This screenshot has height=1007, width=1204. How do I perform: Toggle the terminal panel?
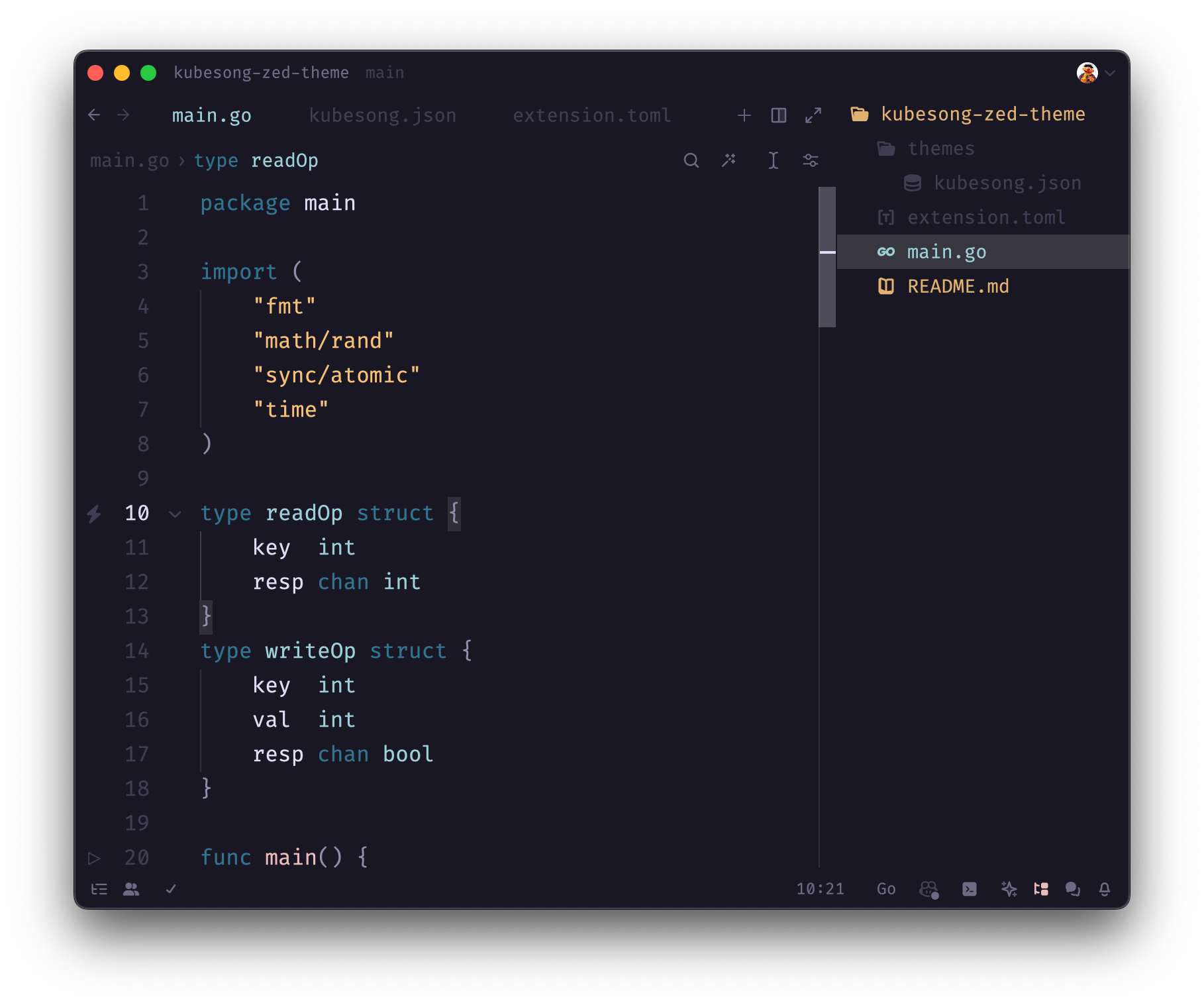[x=970, y=889]
